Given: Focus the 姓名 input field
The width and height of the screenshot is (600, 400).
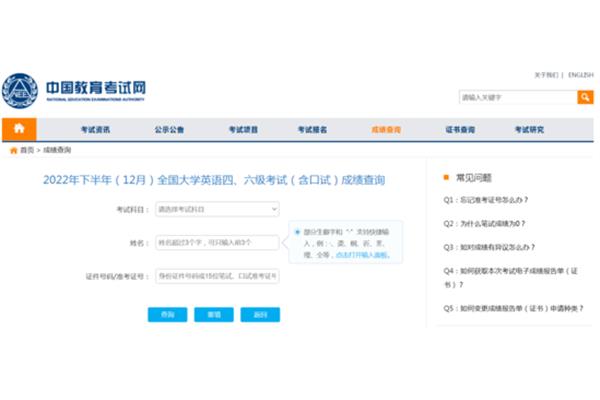Looking at the screenshot, I should 217,243.
